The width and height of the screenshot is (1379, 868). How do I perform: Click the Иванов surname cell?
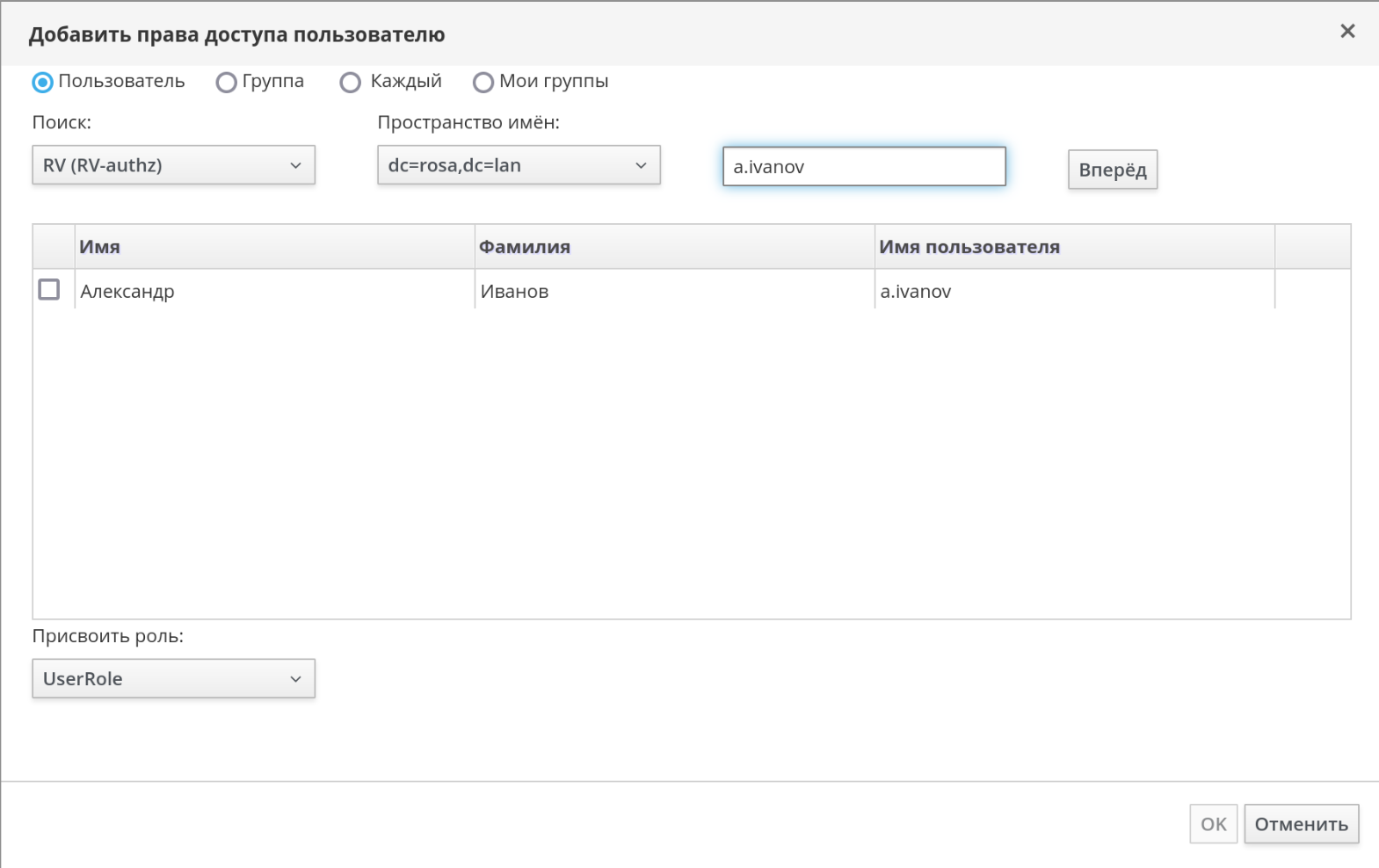[514, 292]
